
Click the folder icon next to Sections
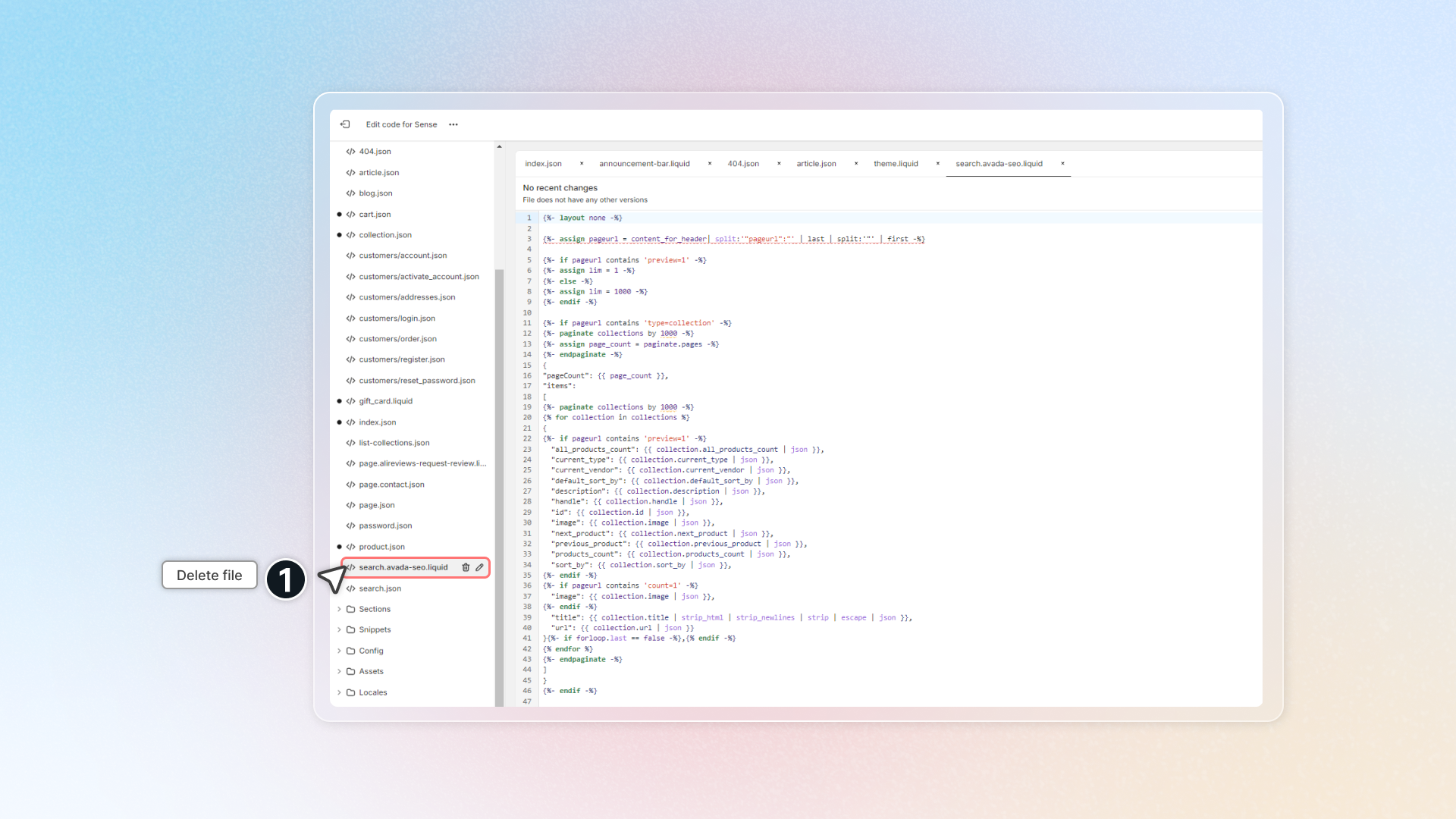point(350,608)
